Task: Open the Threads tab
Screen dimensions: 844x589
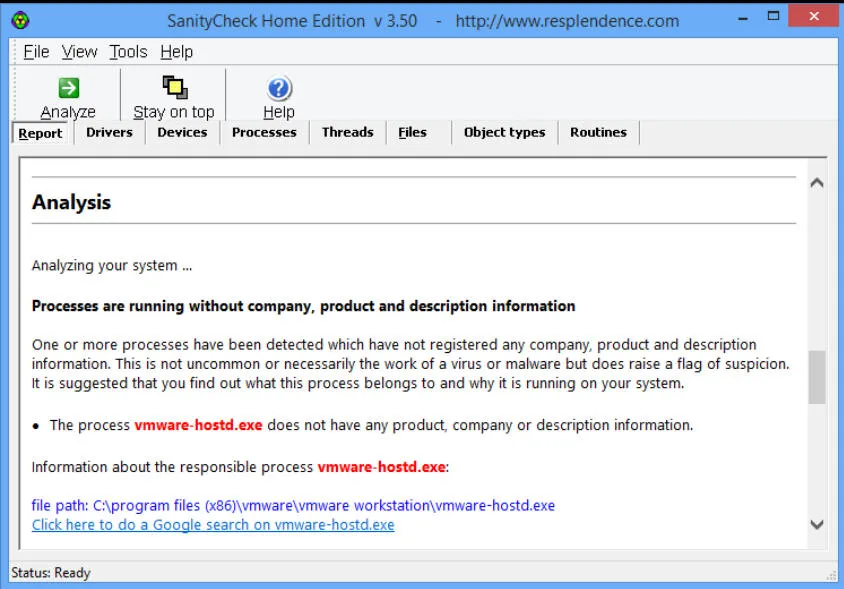Action: coord(348,132)
